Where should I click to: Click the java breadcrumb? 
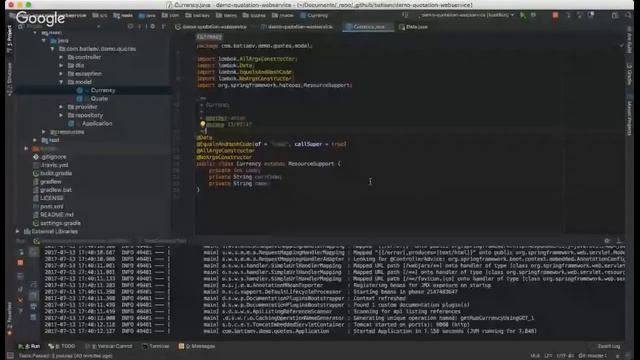point(147,16)
